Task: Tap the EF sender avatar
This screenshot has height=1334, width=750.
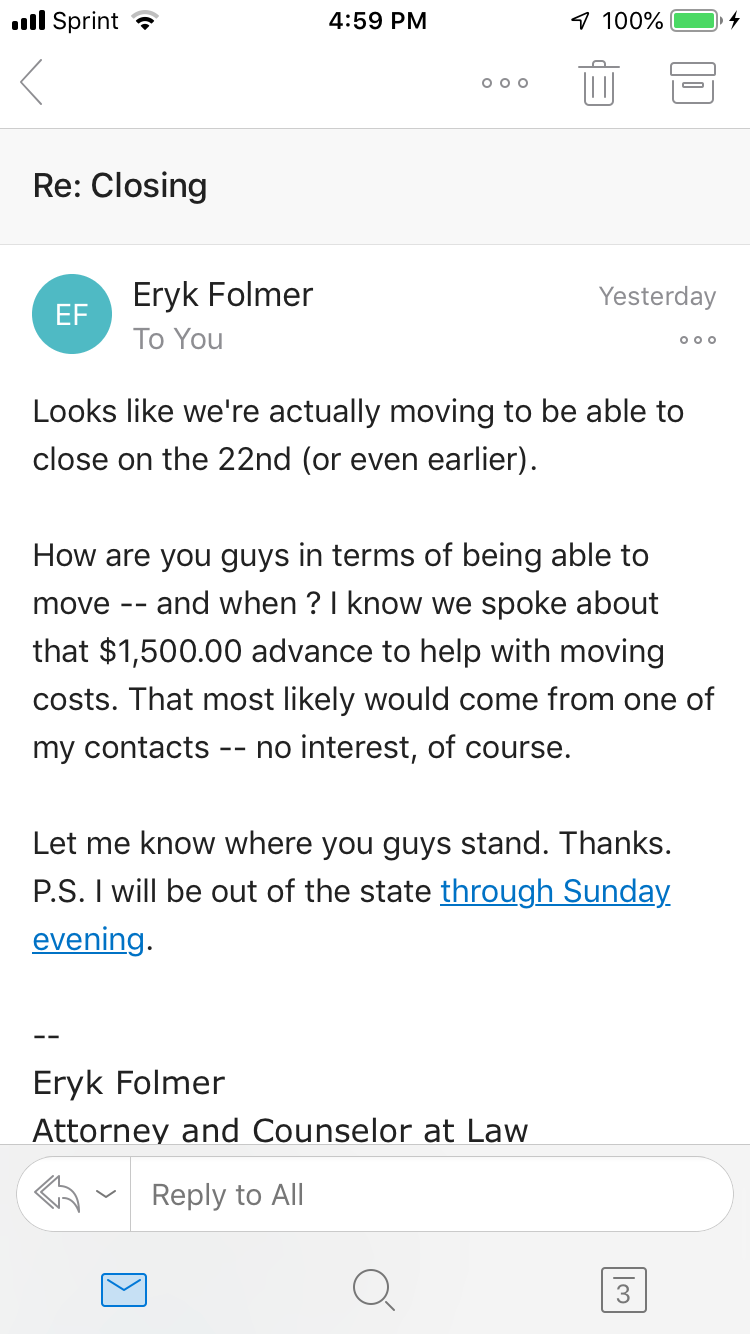Action: click(x=71, y=314)
